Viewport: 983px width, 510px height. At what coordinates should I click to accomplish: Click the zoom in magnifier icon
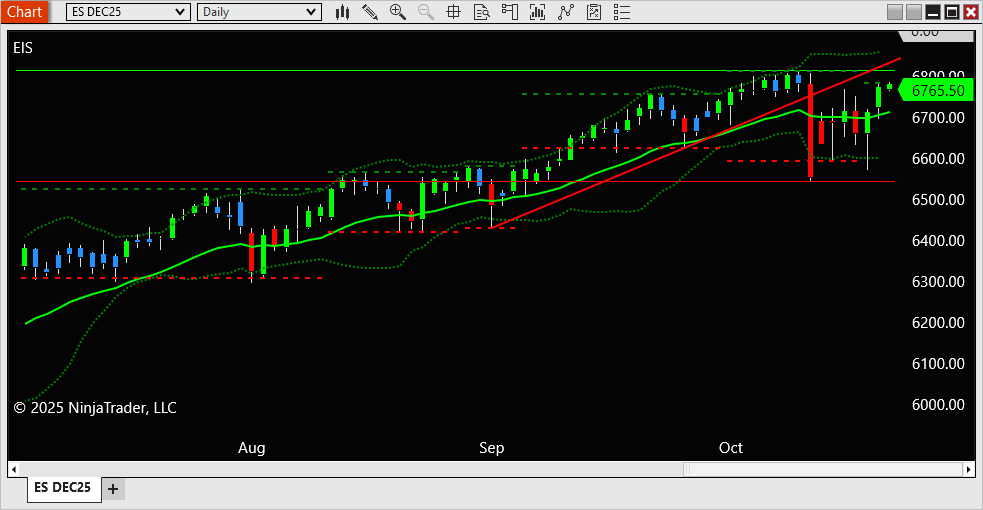[397, 12]
